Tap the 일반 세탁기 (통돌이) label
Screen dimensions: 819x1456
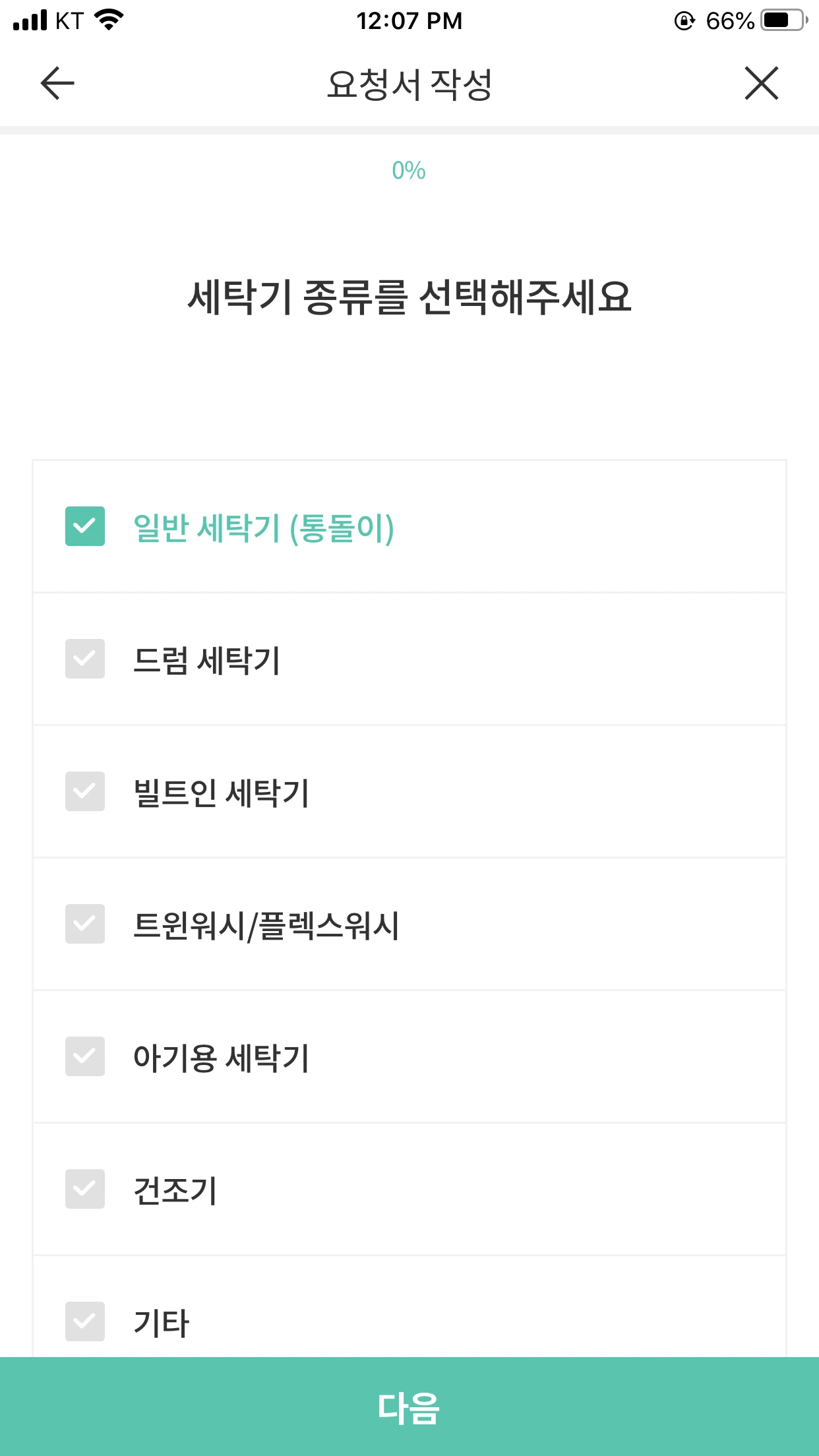tap(264, 528)
